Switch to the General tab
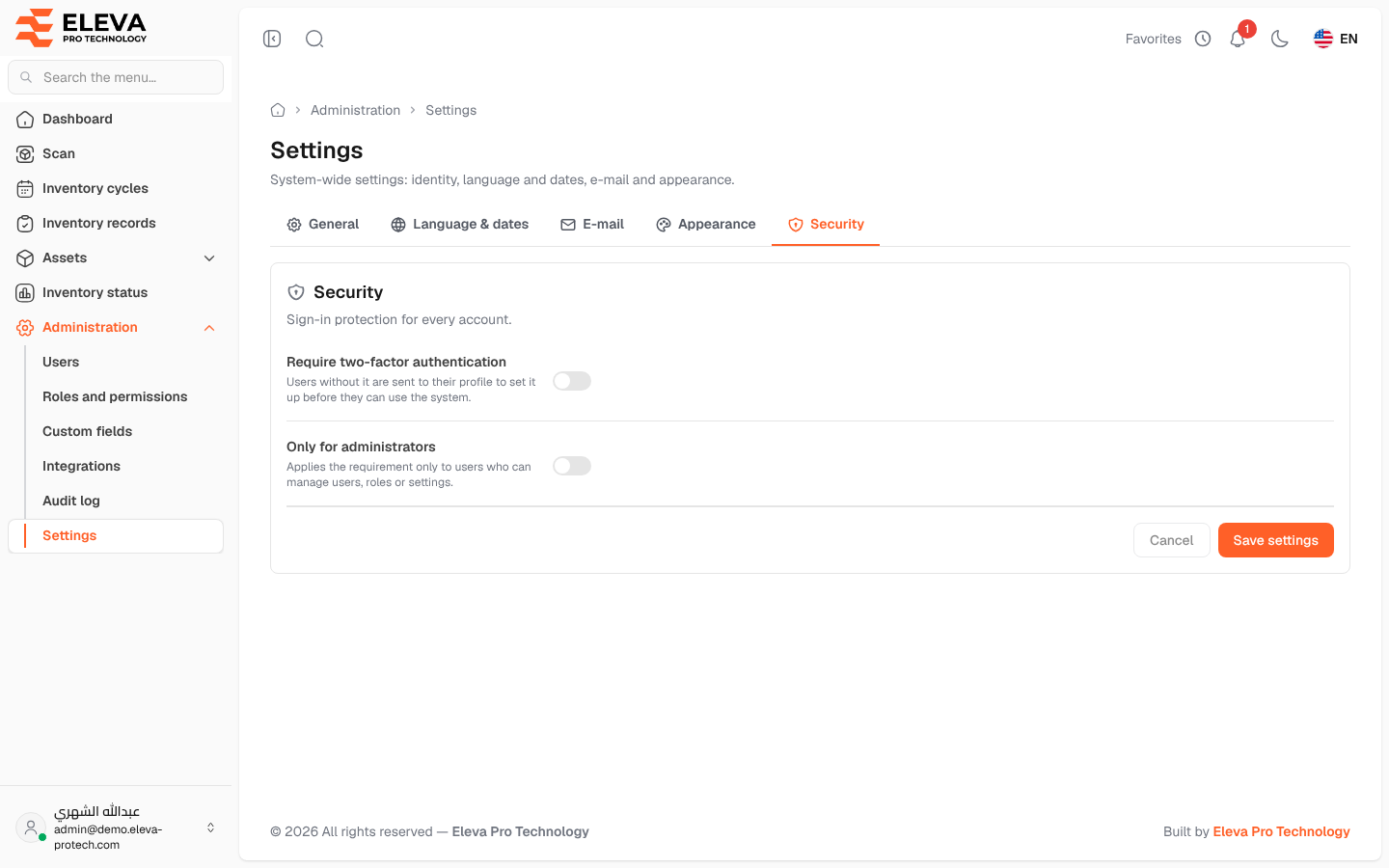Image resolution: width=1389 pixels, height=868 pixels. click(323, 225)
